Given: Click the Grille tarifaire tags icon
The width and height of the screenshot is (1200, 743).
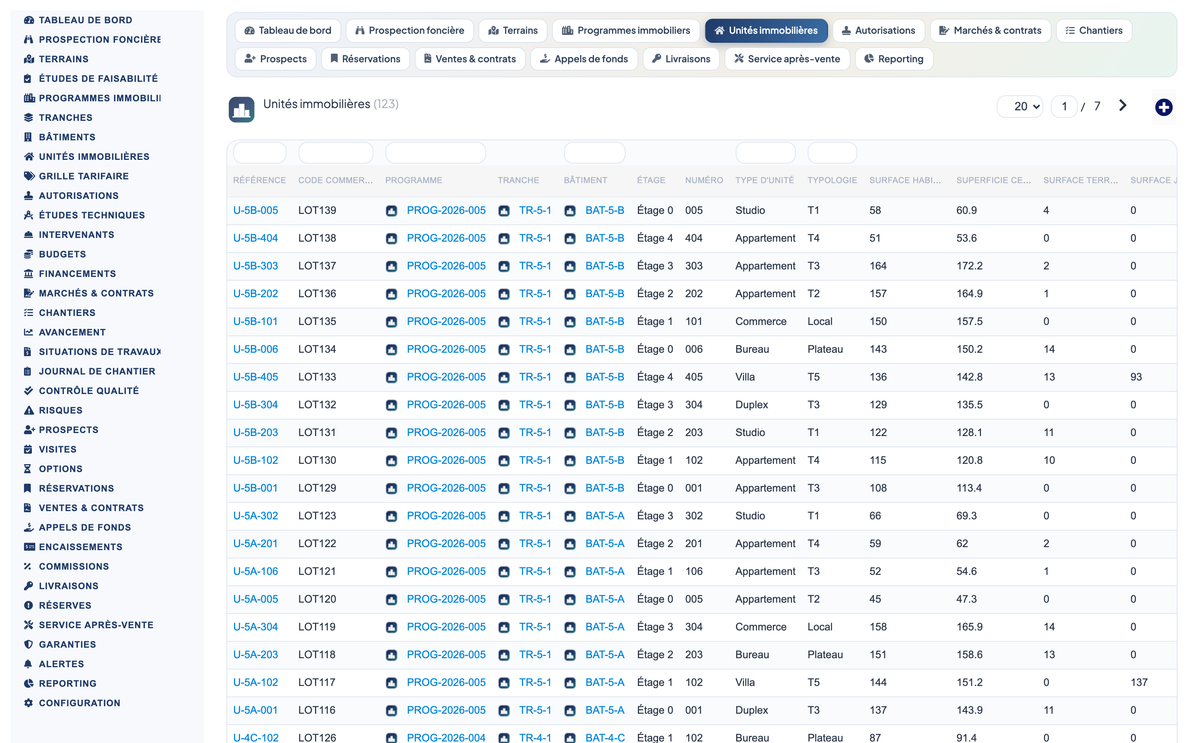Looking at the screenshot, I should coord(29,176).
